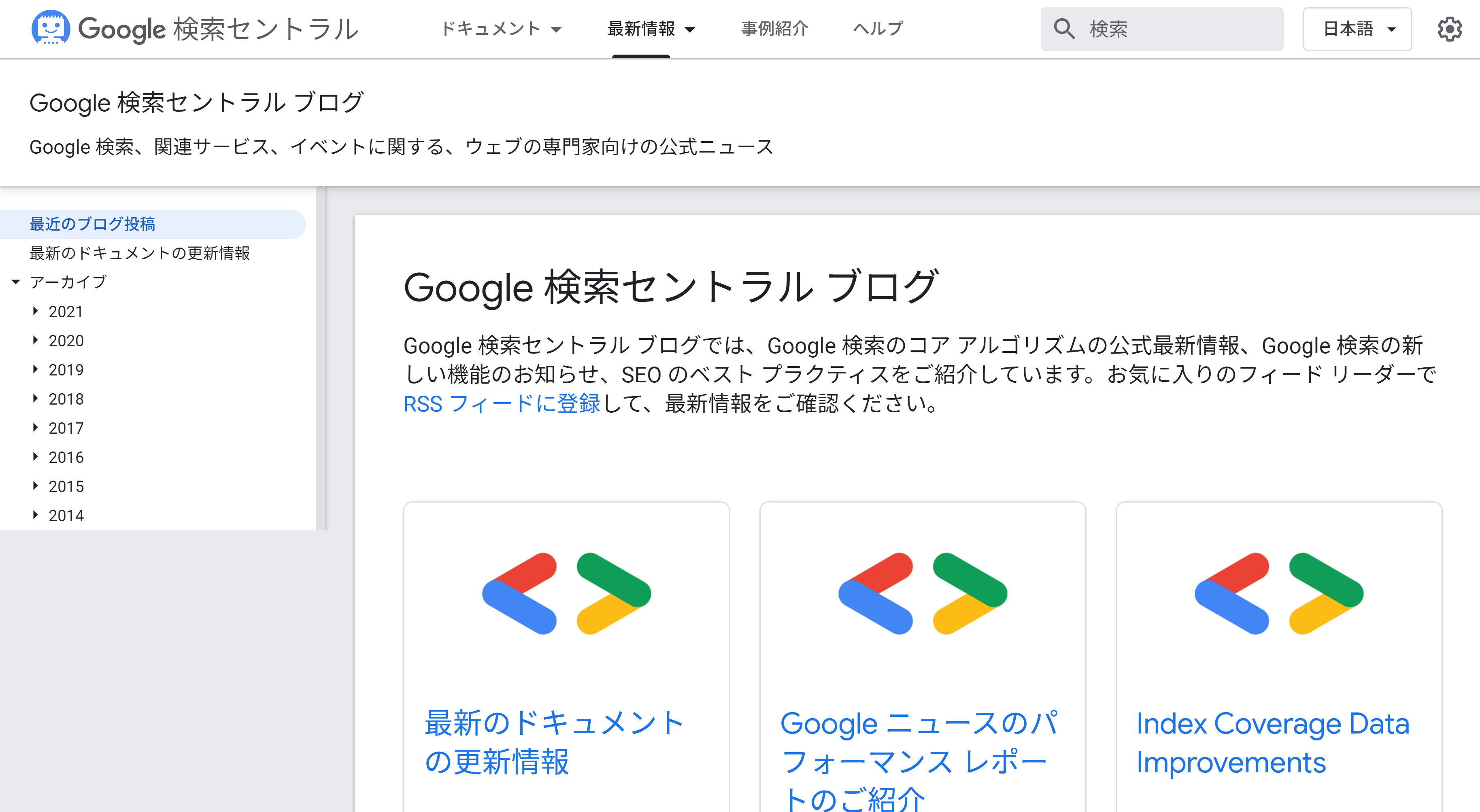The image size is (1480, 812).
Task: Expand the 2014 archive year
Action: click(35, 515)
